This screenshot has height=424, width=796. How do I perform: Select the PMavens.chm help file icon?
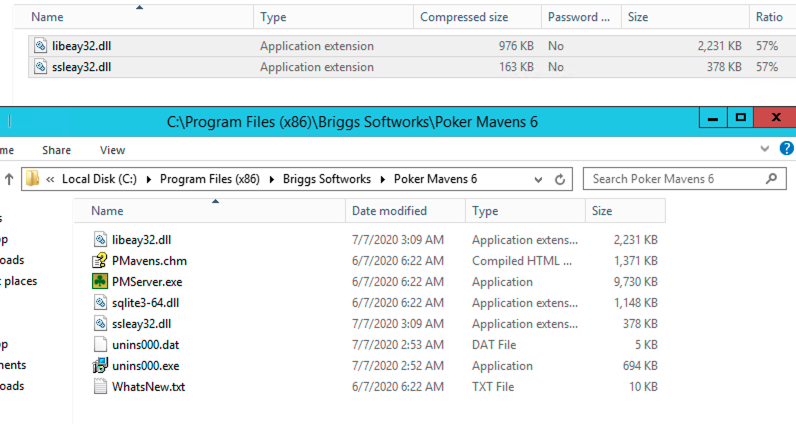coord(100,261)
